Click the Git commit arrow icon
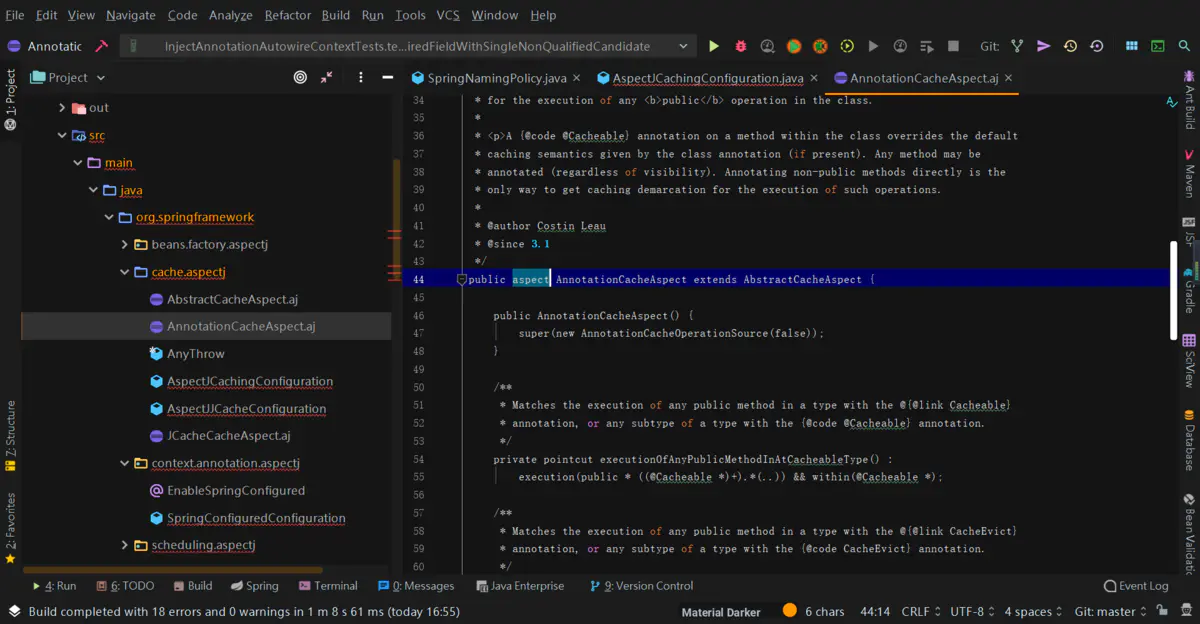1200x624 pixels. (1043, 46)
